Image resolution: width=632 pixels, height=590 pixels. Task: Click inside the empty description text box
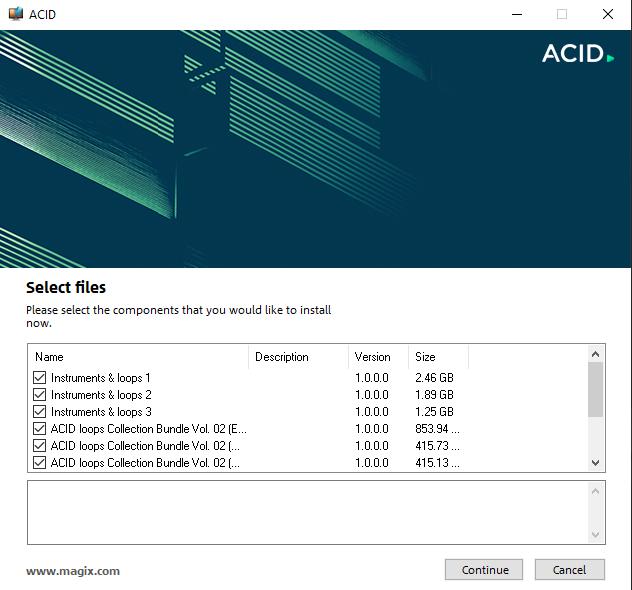point(308,512)
